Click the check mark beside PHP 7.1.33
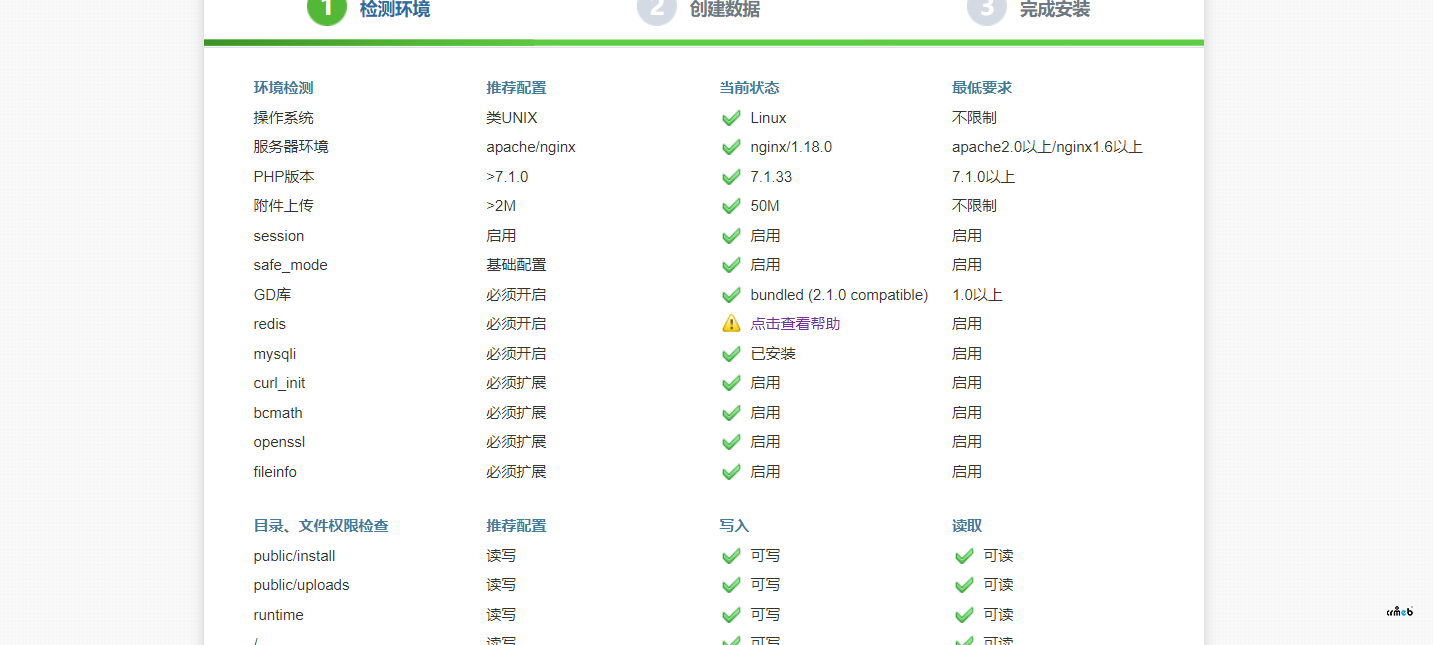1433x645 pixels. [731, 177]
